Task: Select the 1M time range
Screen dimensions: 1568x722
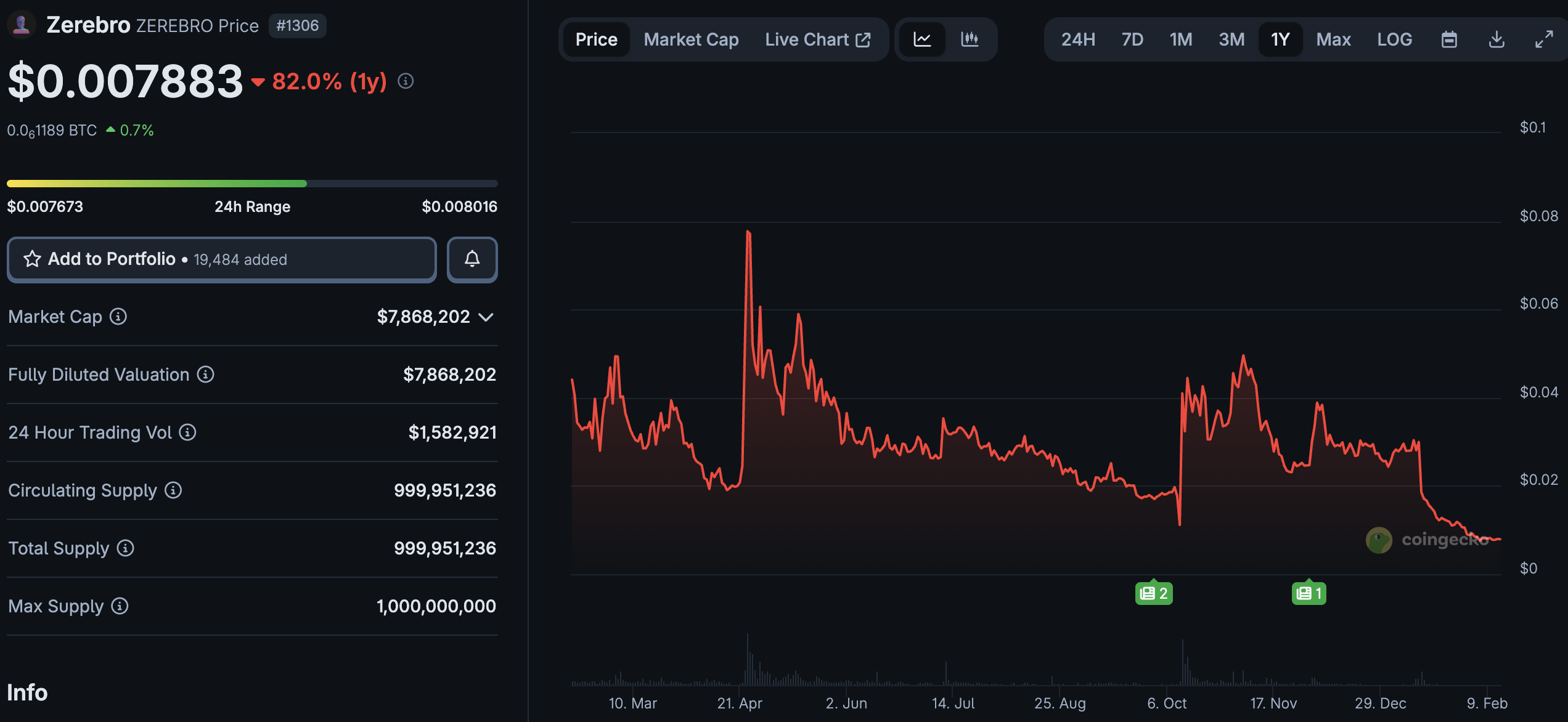Action: pyautogui.click(x=1181, y=39)
